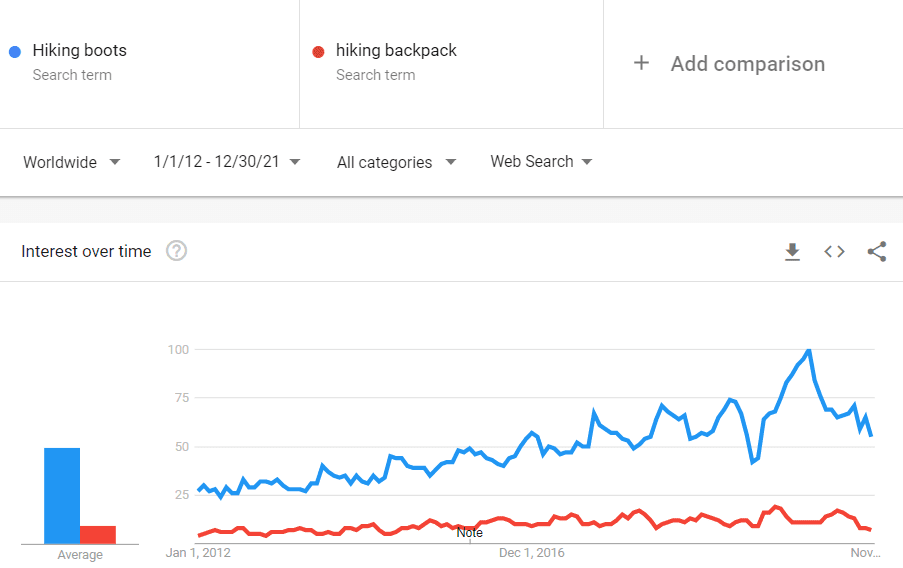
Task: Click the plus icon beside Add comparison
Action: [x=641, y=63]
